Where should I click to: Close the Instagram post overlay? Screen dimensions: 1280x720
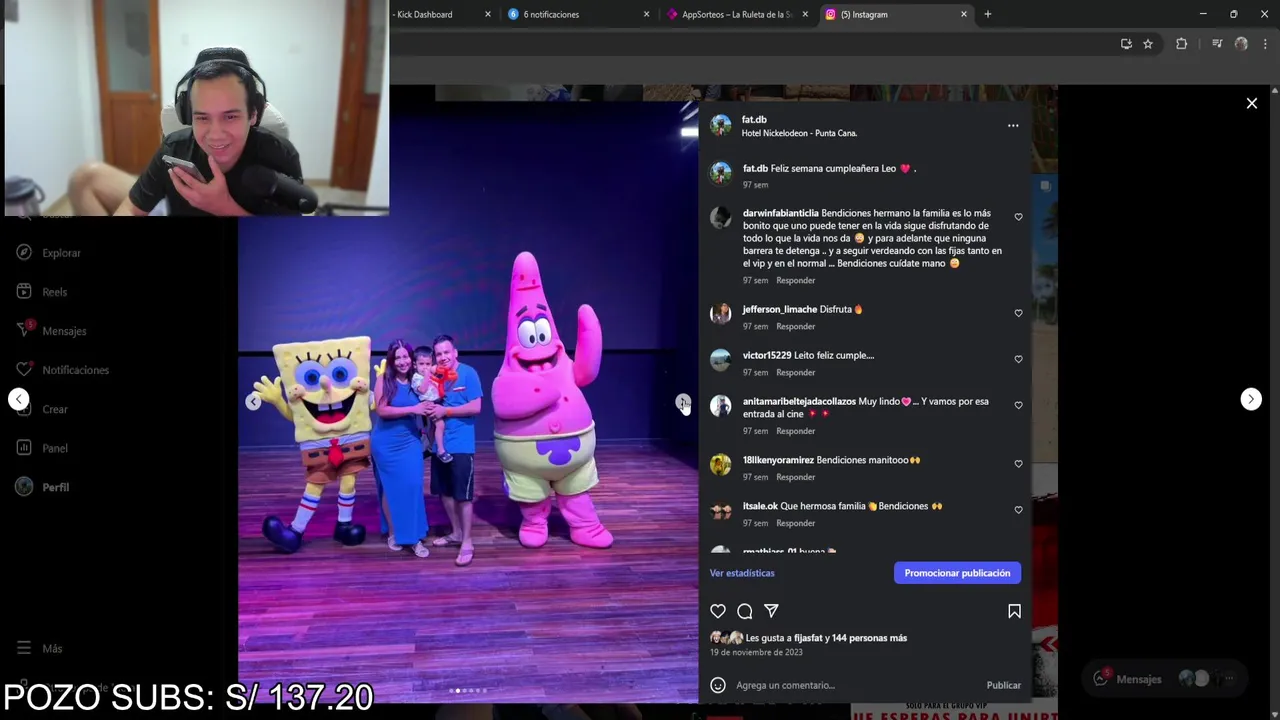1251,103
